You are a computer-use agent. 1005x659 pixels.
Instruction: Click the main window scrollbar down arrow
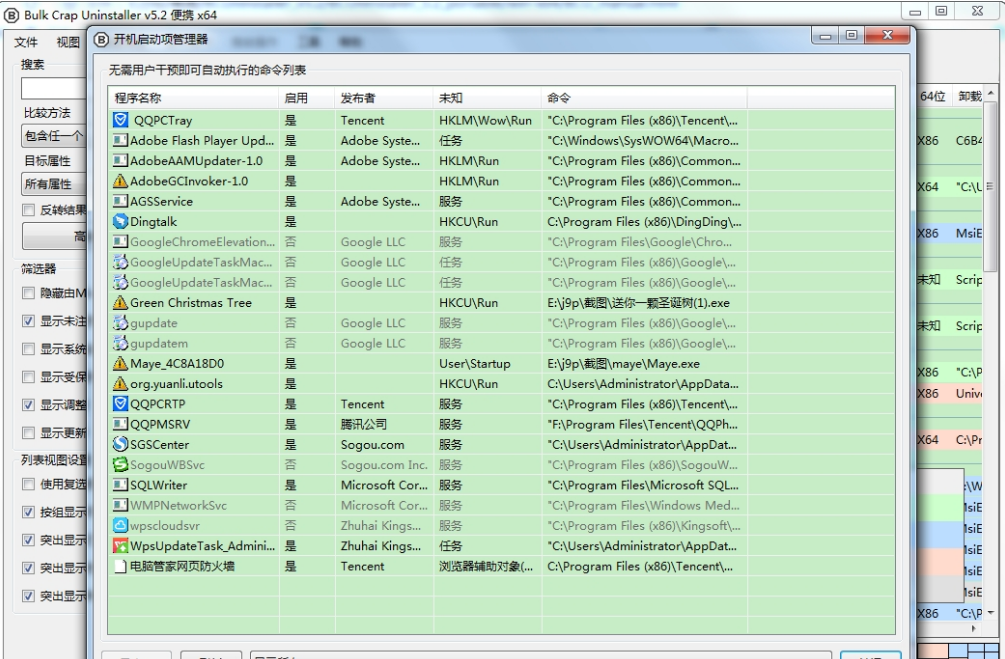click(x=990, y=613)
